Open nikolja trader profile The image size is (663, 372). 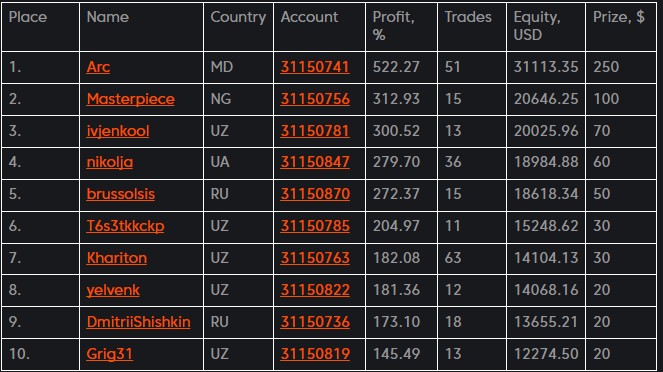click(110, 162)
